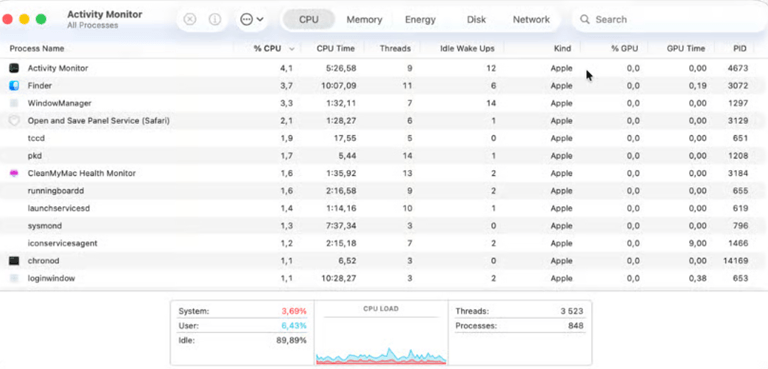The width and height of the screenshot is (768, 369).
Task: Select the Finder process name
Action: [40, 86]
